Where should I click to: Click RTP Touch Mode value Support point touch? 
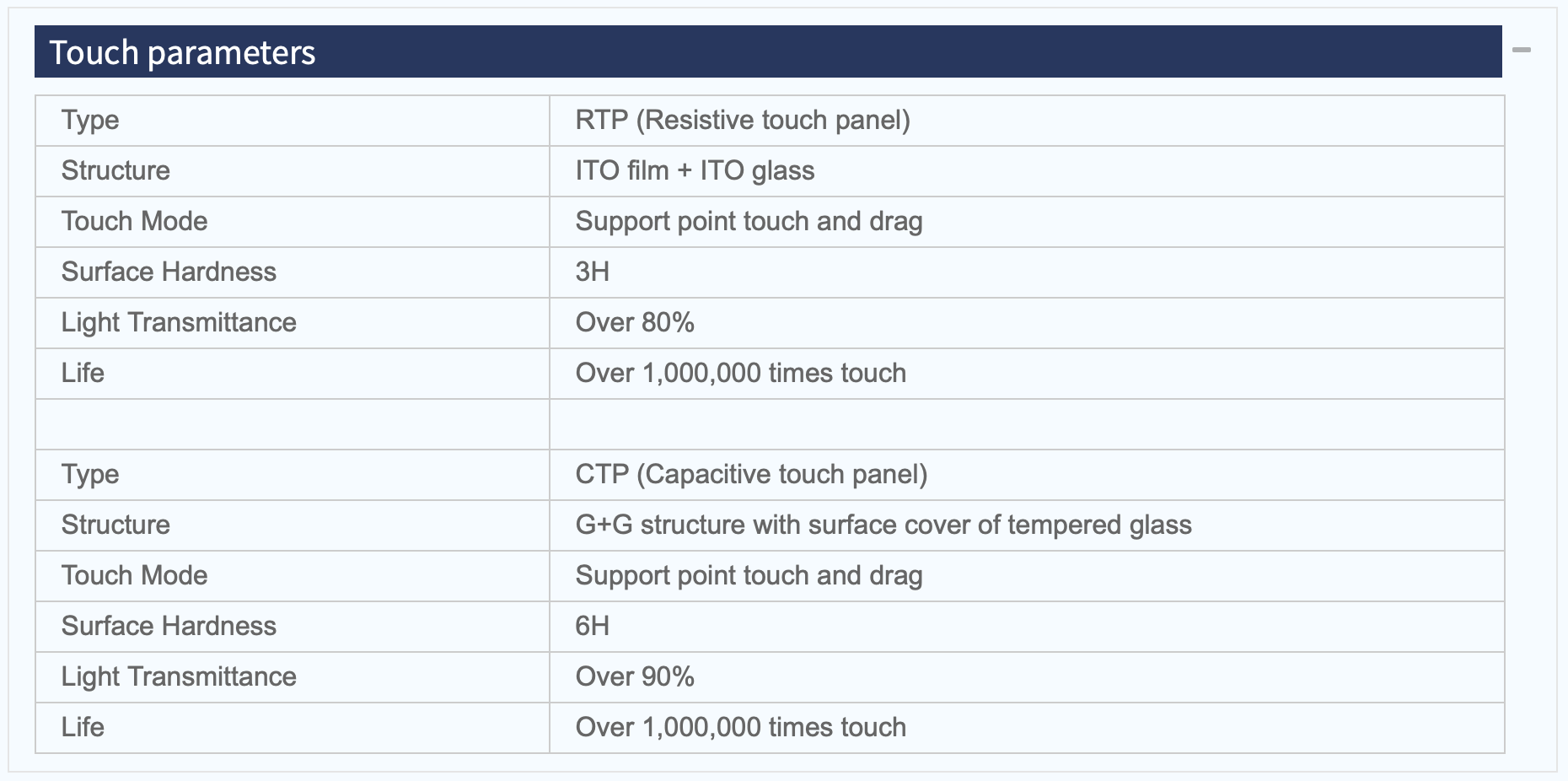[x=749, y=222]
